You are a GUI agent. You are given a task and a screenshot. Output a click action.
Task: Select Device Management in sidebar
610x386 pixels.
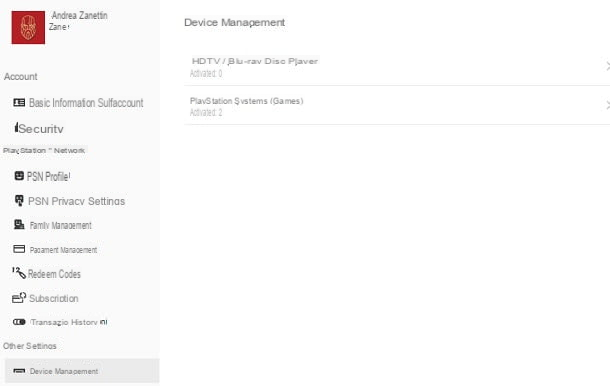point(82,371)
